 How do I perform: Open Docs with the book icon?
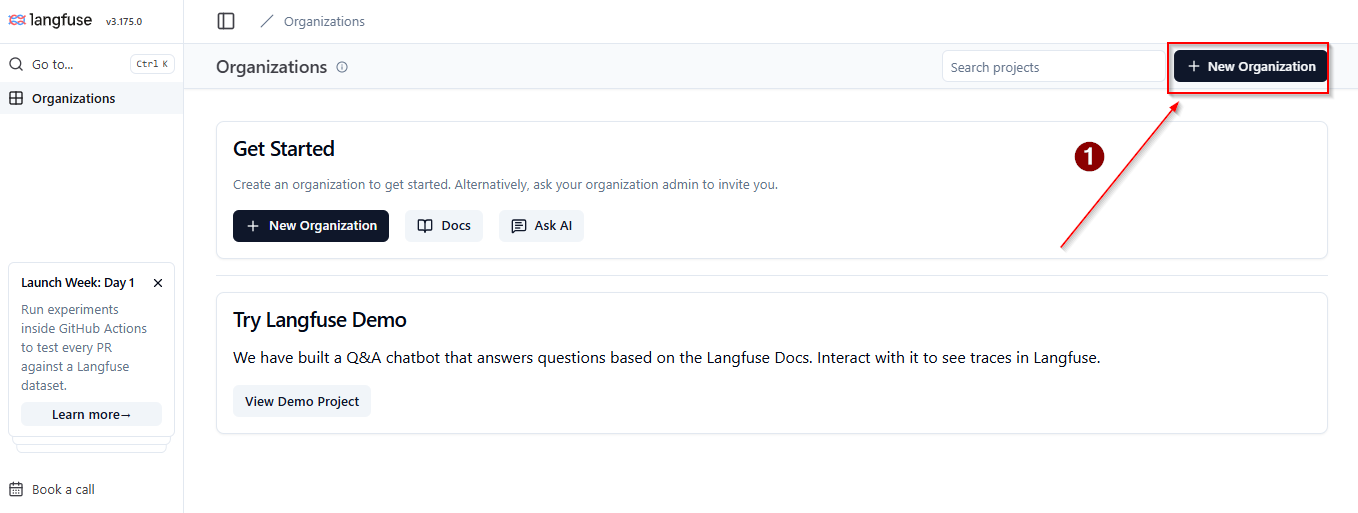444,226
